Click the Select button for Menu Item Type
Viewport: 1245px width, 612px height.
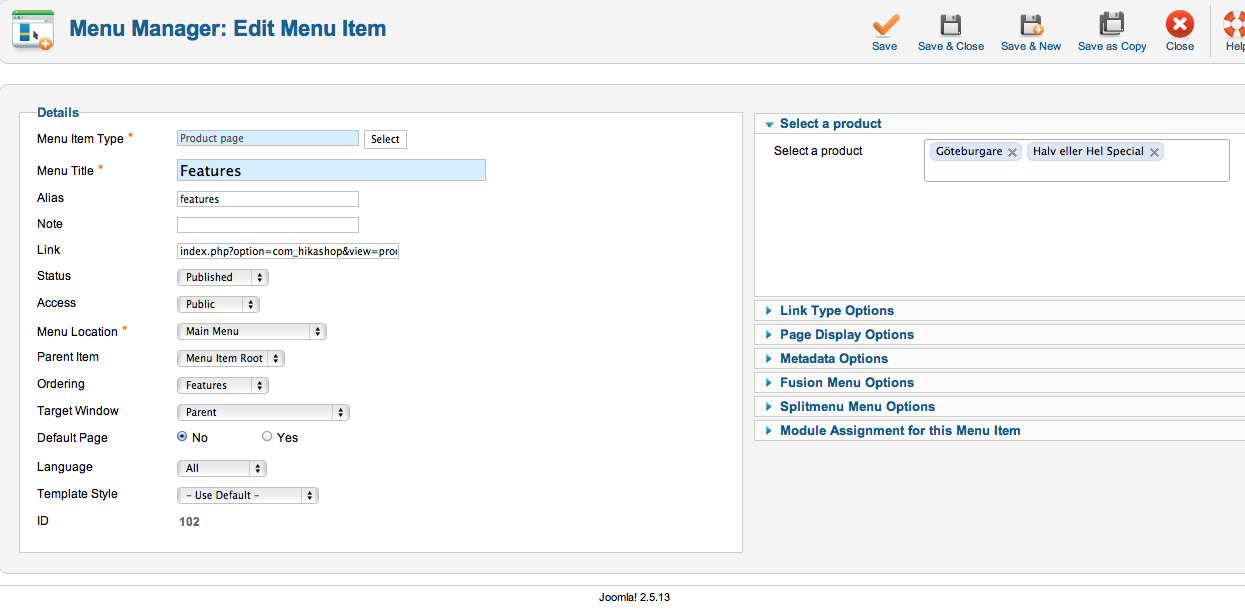(x=385, y=140)
